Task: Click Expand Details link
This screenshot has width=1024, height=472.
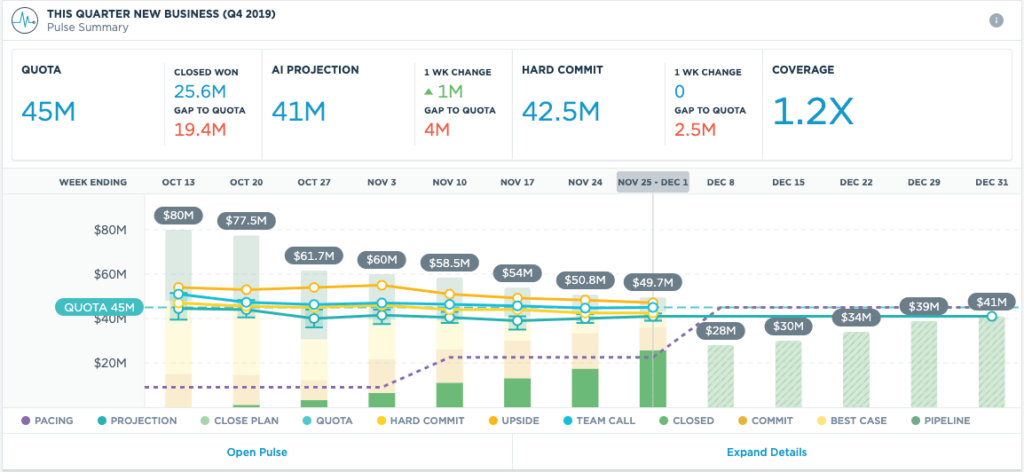Action: click(x=767, y=452)
